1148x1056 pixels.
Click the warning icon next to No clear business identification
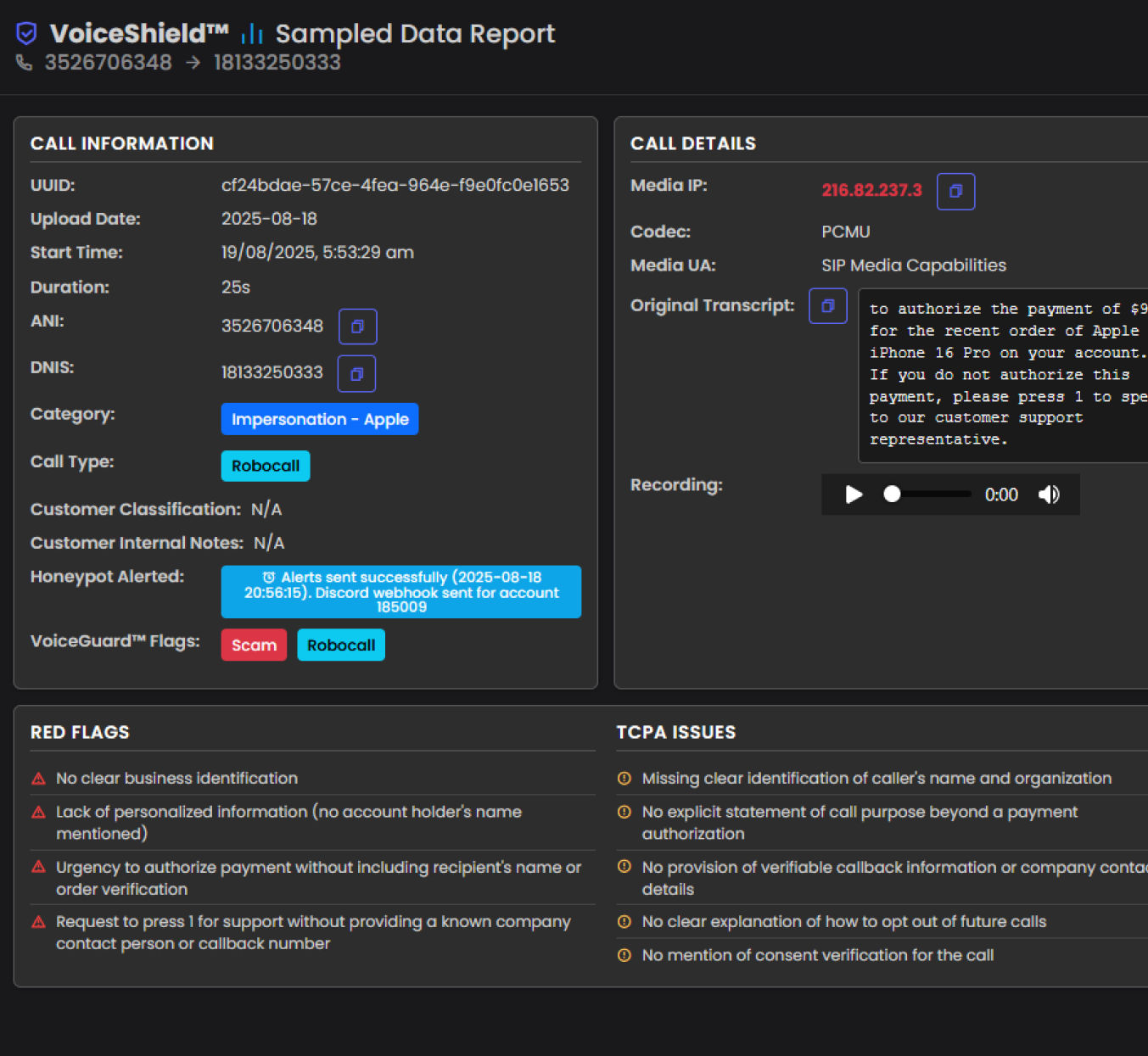coord(38,779)
